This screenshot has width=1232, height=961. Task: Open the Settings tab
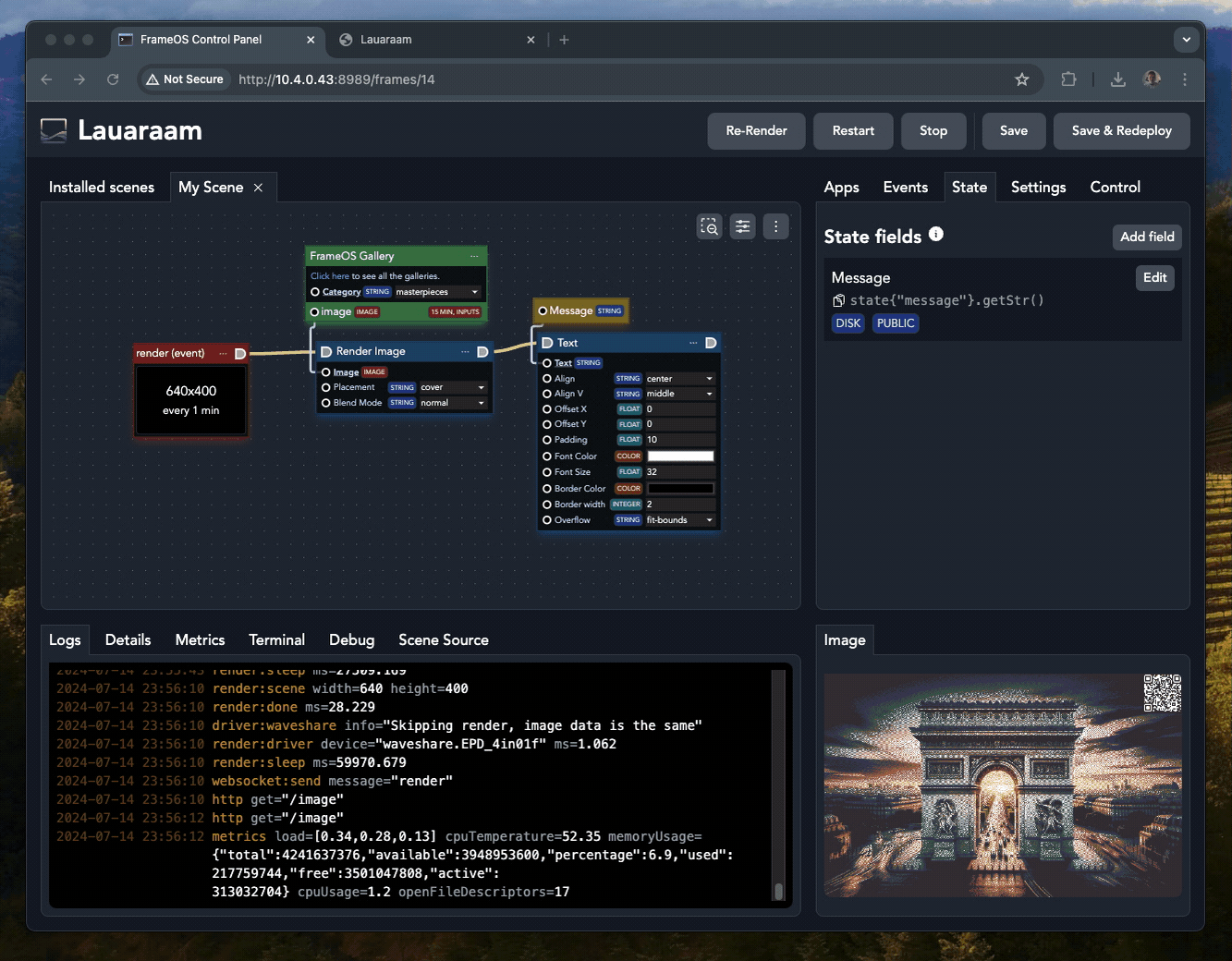coord(1038,187)
